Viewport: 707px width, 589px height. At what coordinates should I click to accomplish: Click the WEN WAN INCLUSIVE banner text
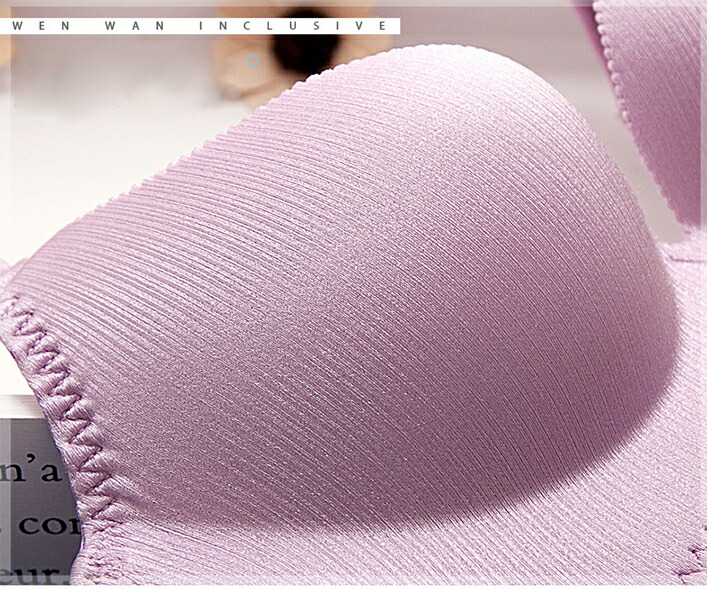pos(200,25)
